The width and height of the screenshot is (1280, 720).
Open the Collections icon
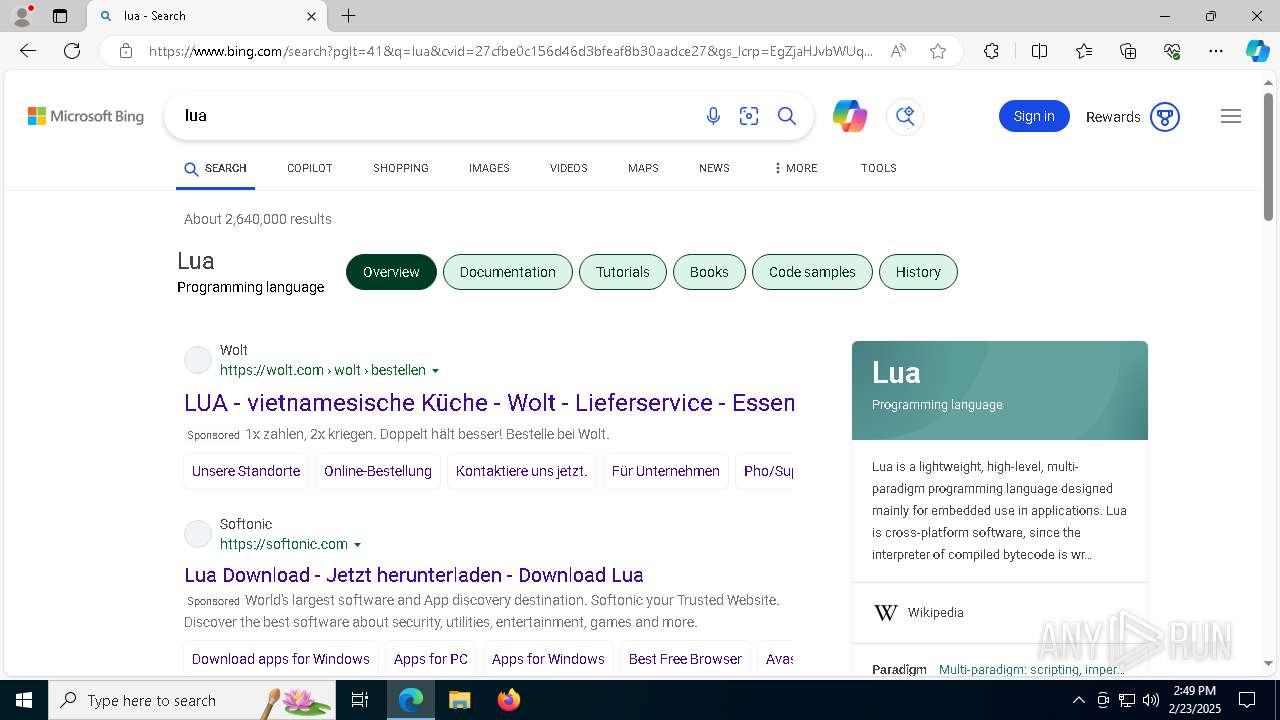click(x=1128, y=51)
